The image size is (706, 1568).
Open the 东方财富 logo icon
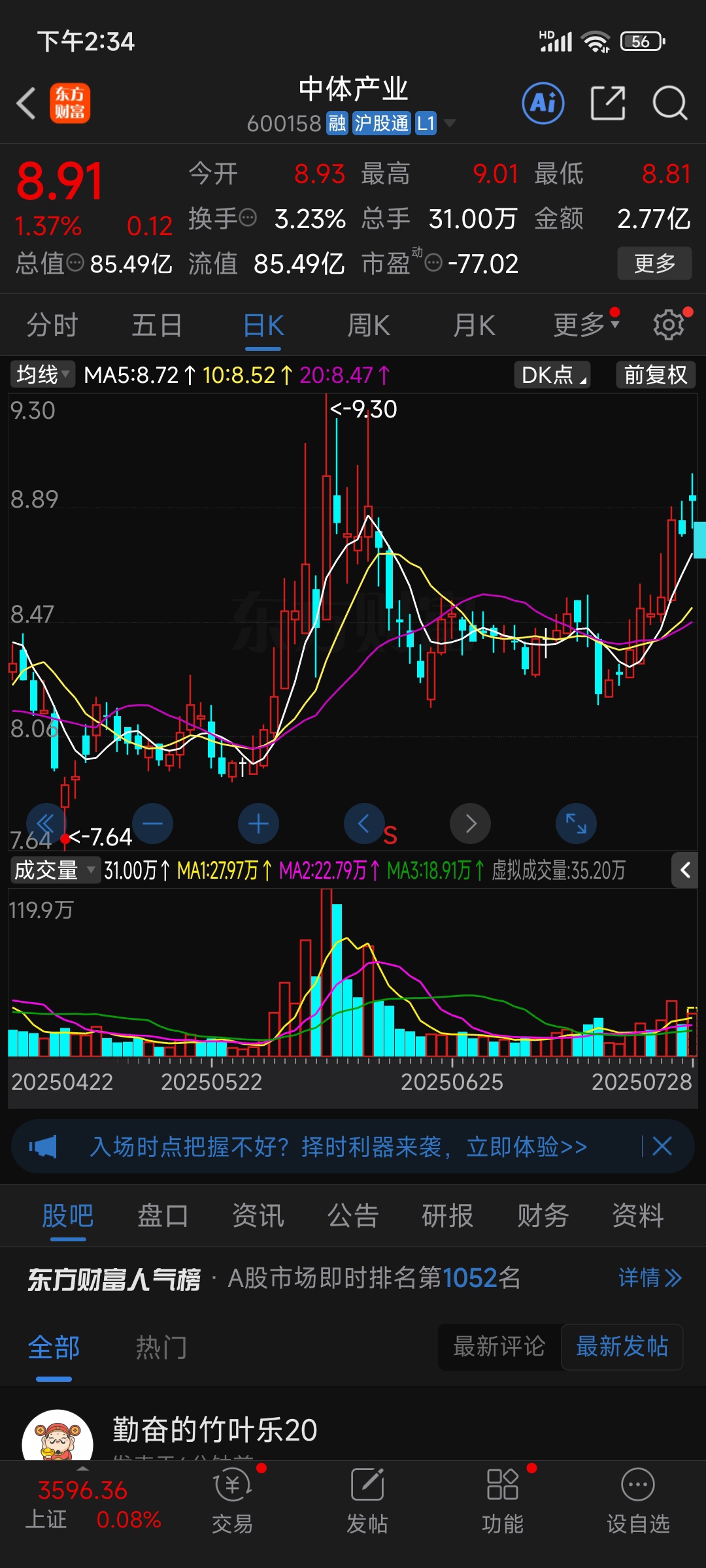[70, 103]
